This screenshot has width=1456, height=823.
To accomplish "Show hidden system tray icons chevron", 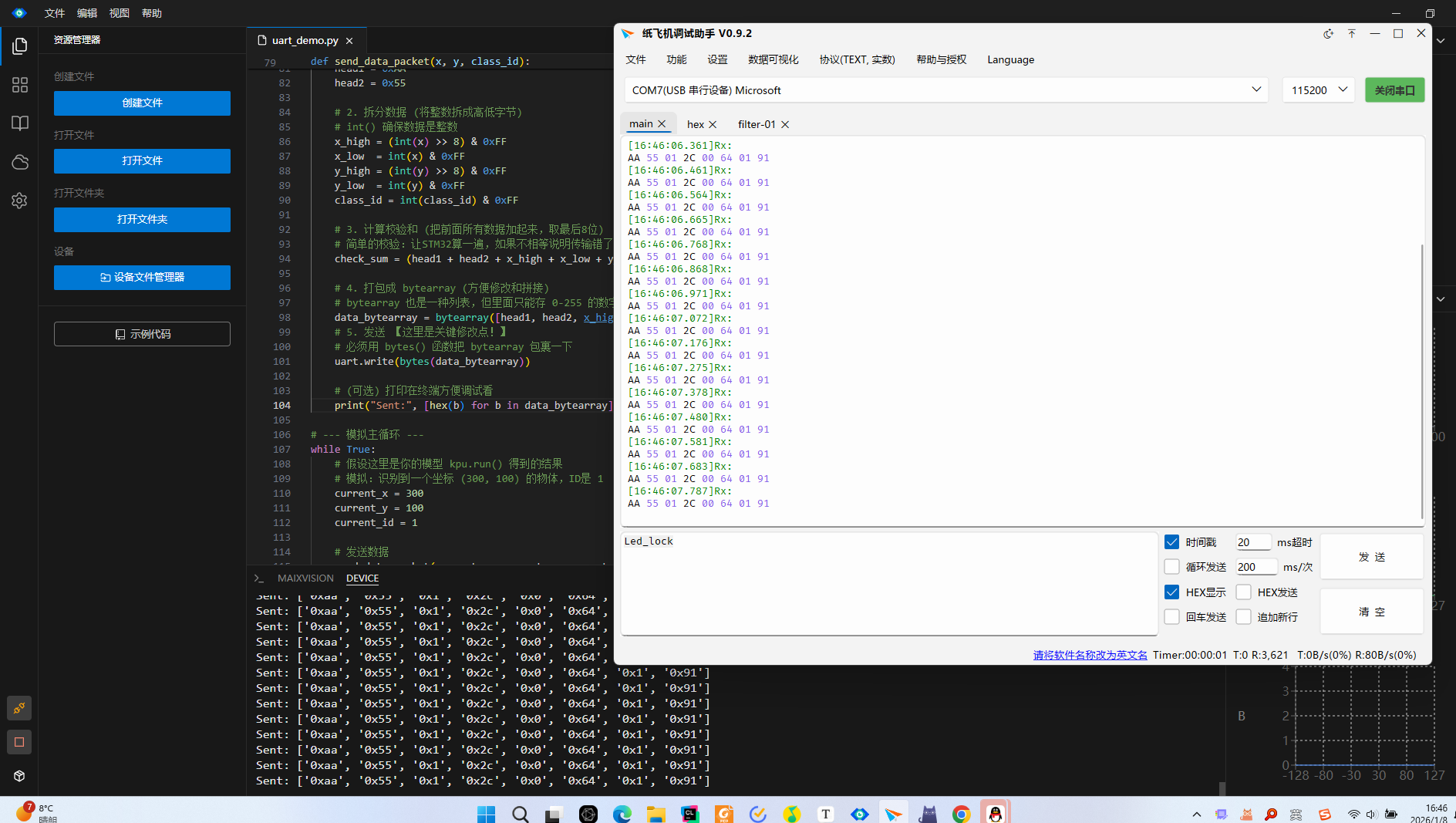I will point(1196,814).
